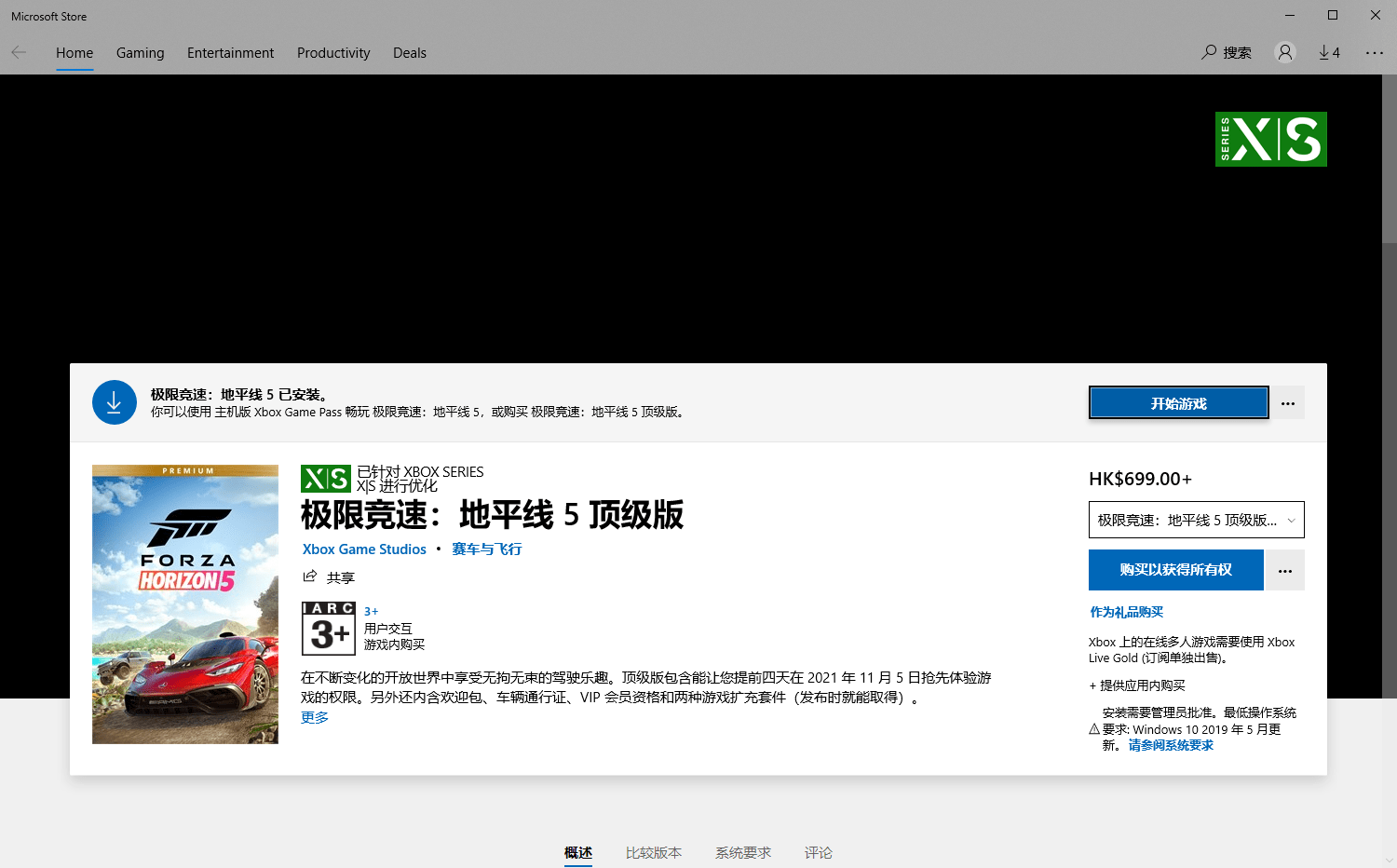Open the 赛车与飞行 category link
Viewport: 1397px width, 868px height.
click(x=486, y=549)
